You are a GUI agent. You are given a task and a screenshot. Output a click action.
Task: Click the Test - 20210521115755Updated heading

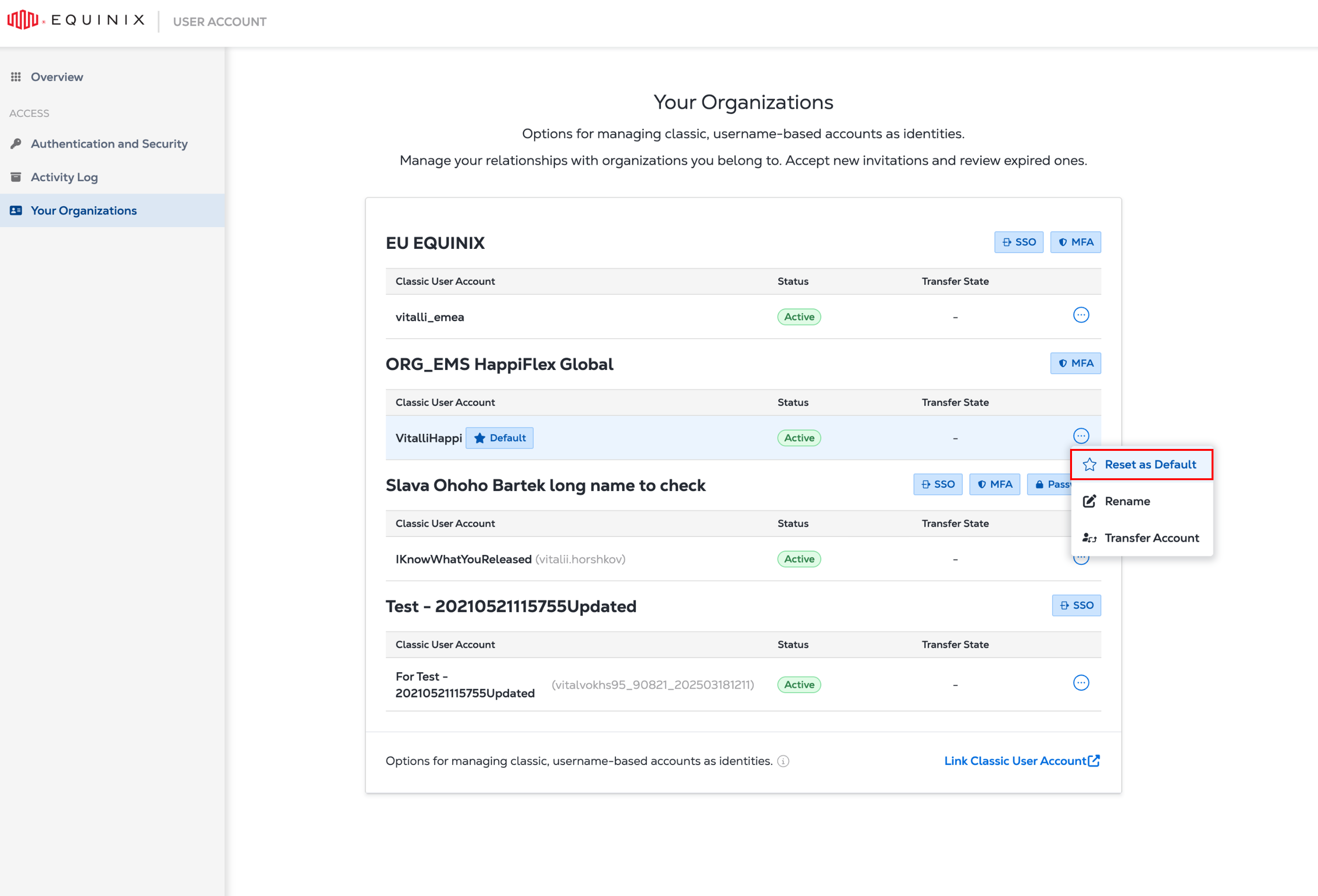click(510, 606)
